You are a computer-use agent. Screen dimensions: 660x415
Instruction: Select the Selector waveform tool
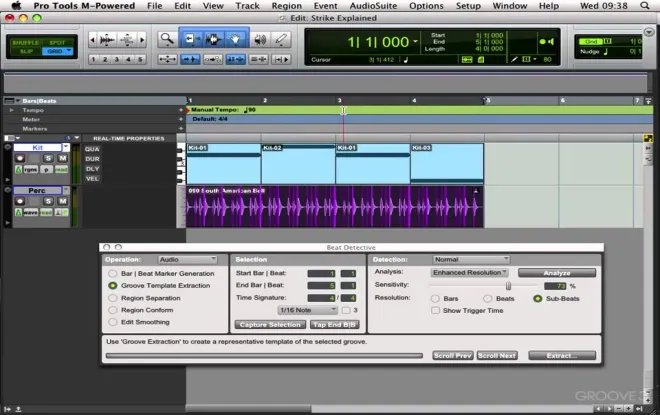coord(214,40)
